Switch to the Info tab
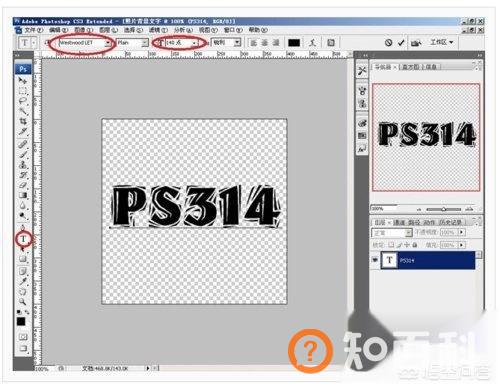The height and width of the screenshot is (389, 500). click(431, 67)
